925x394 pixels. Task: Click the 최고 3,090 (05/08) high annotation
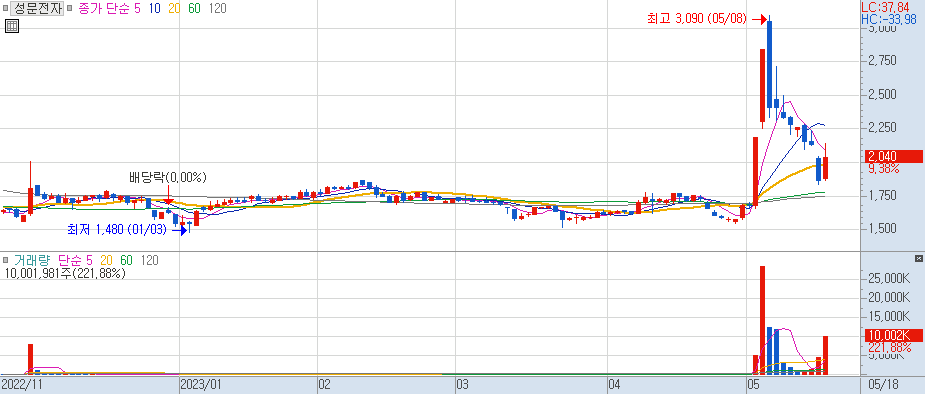[697, 19]
